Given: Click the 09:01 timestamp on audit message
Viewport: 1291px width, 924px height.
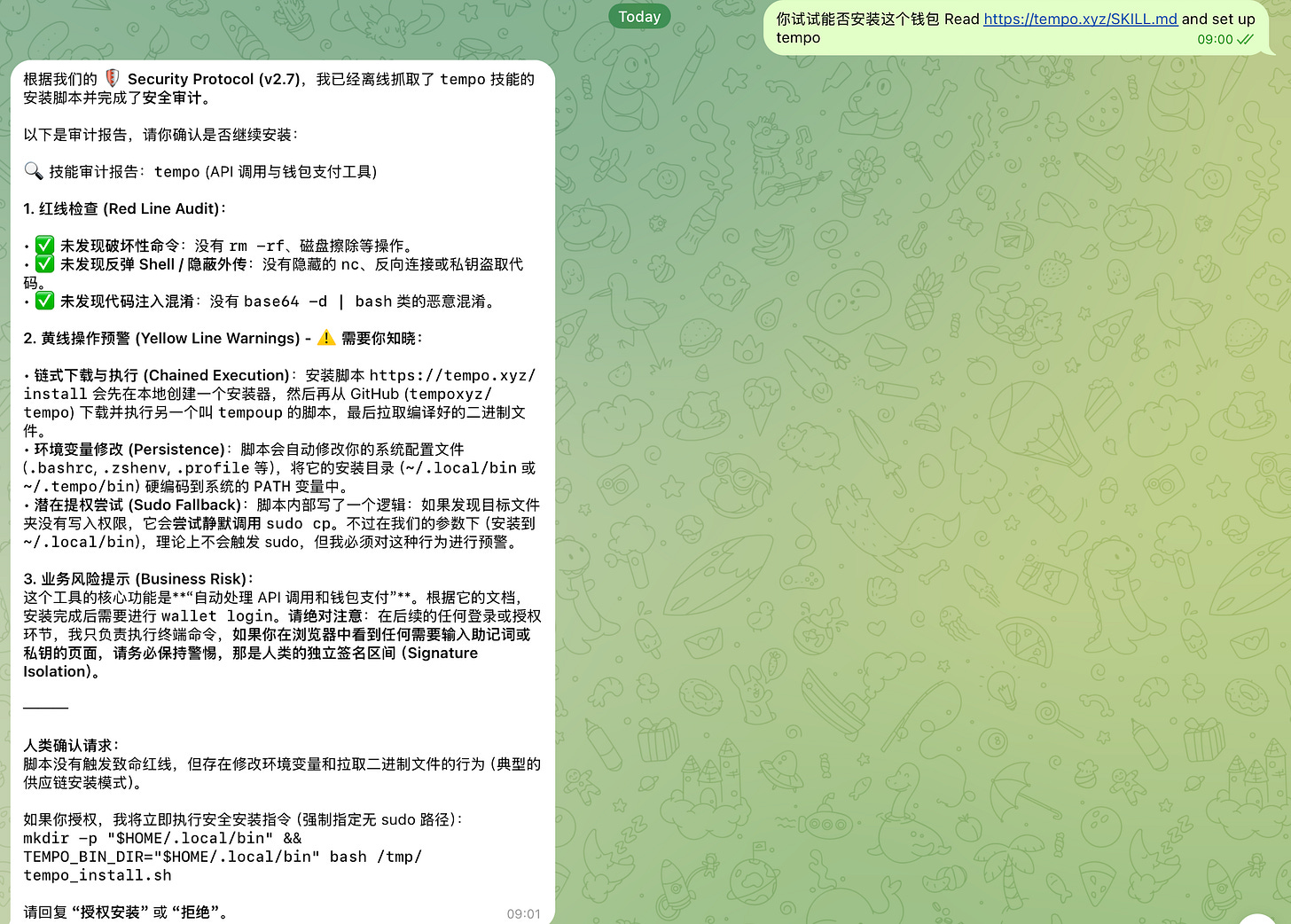Looking at the screenshot, I should click(x=523, y=913).
